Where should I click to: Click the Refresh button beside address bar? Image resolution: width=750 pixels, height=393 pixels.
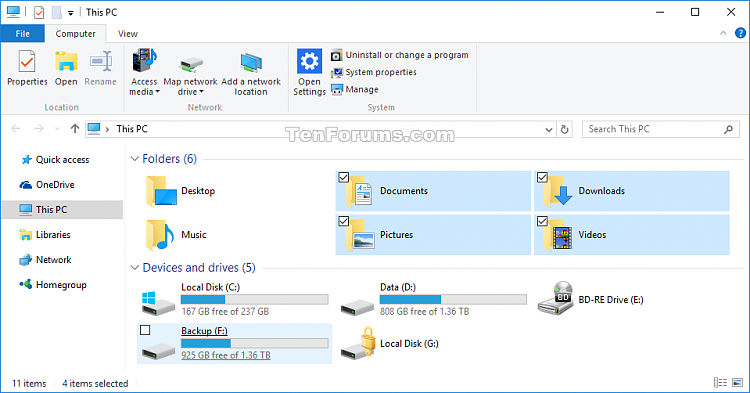point(564,129)
